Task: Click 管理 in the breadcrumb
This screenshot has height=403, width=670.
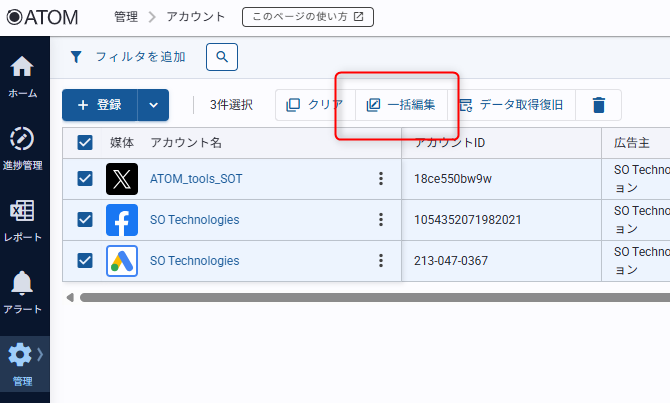Action: click(126, 17)
